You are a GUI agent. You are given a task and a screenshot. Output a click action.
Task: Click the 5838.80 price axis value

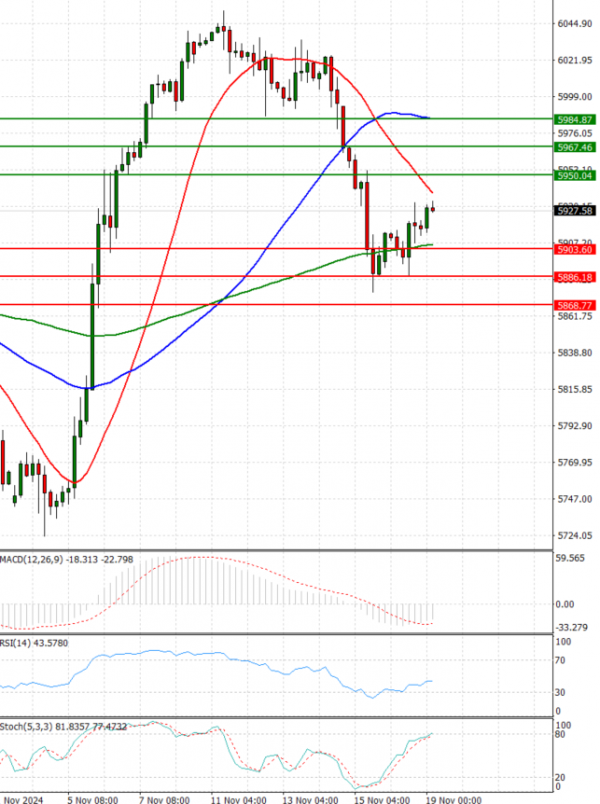coord(574,352)
